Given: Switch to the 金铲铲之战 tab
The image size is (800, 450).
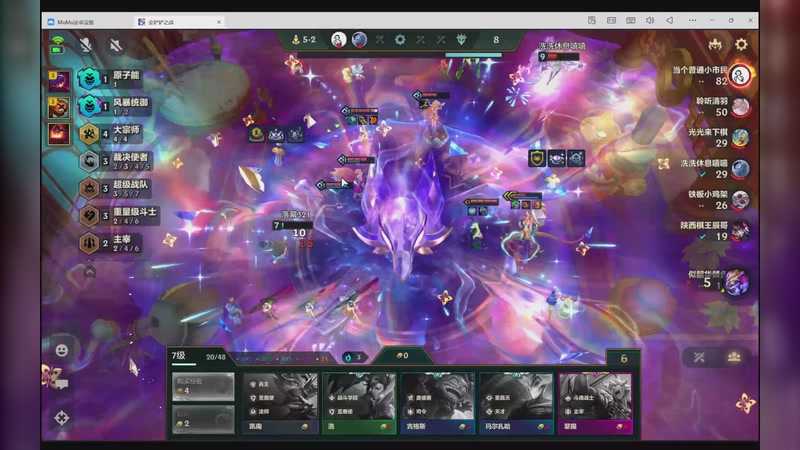Looking at the screenshot, I should tap(179, 22).
